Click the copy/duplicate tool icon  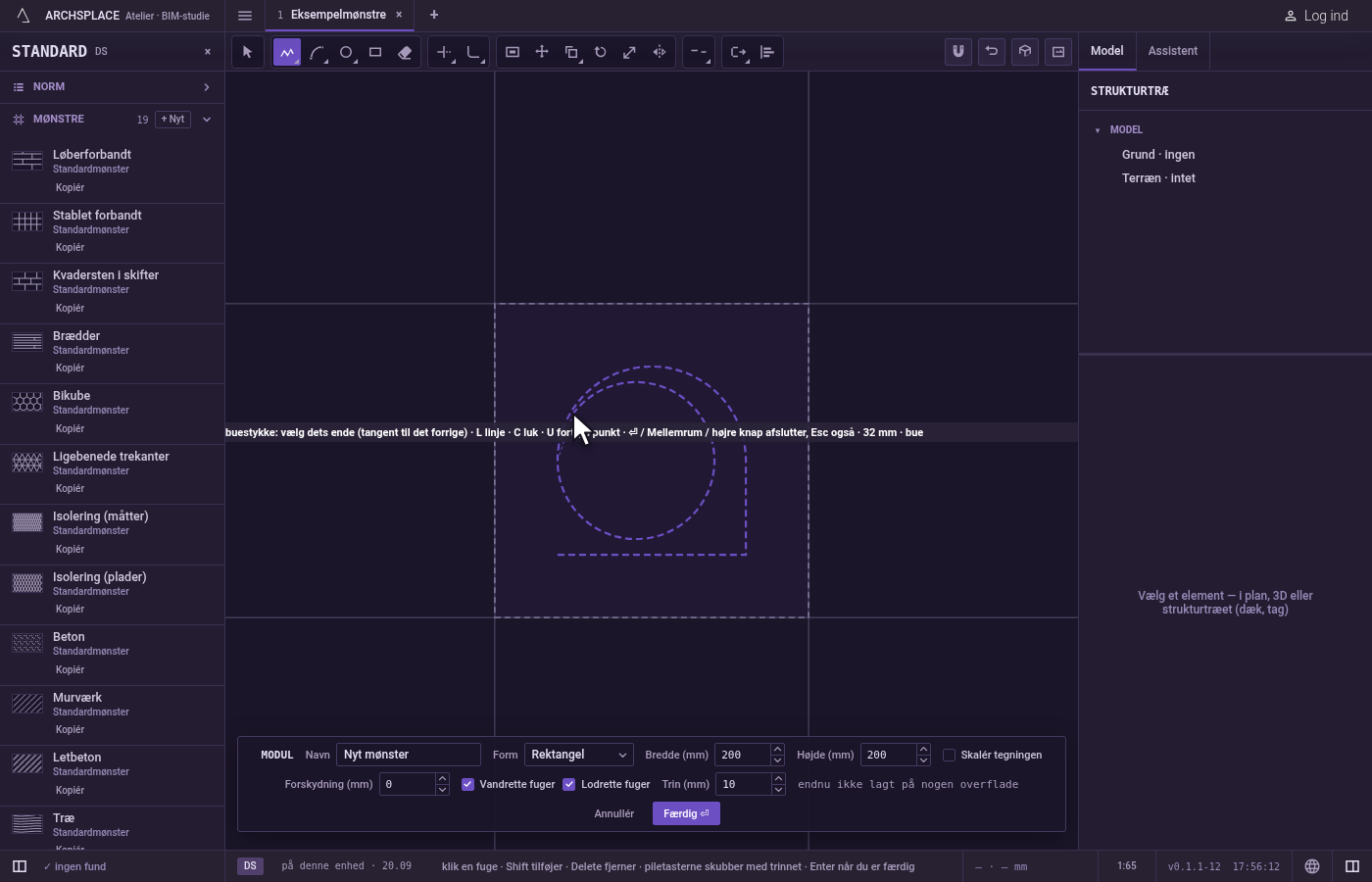[571, 52]
